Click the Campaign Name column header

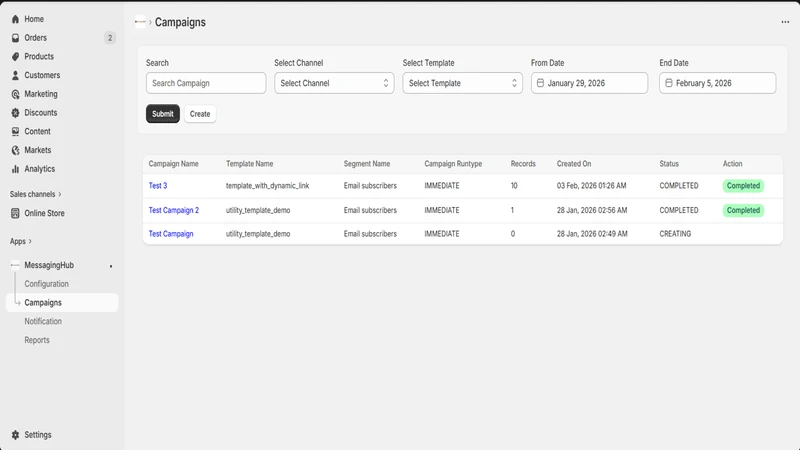[173, 164]
